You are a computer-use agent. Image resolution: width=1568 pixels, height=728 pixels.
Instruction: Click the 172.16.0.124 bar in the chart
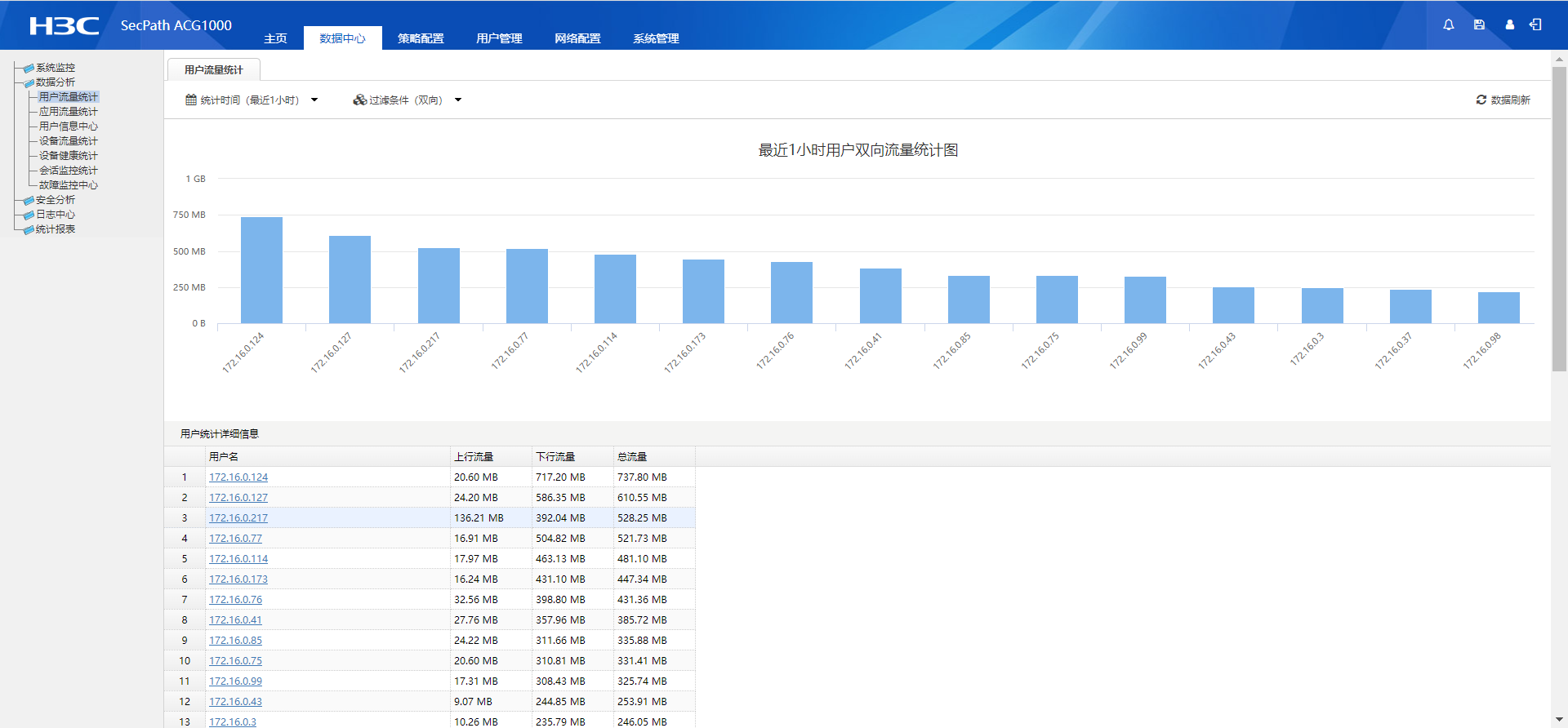coord(261,270)
